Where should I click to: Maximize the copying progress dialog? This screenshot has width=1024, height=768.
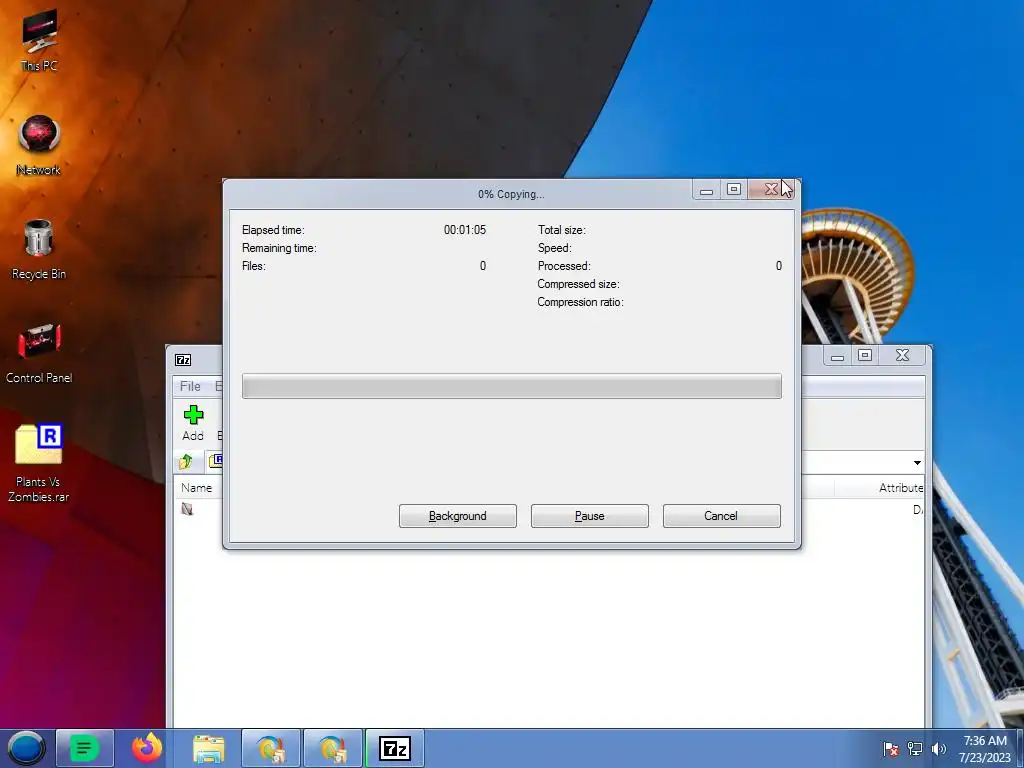tap(733, 189)
